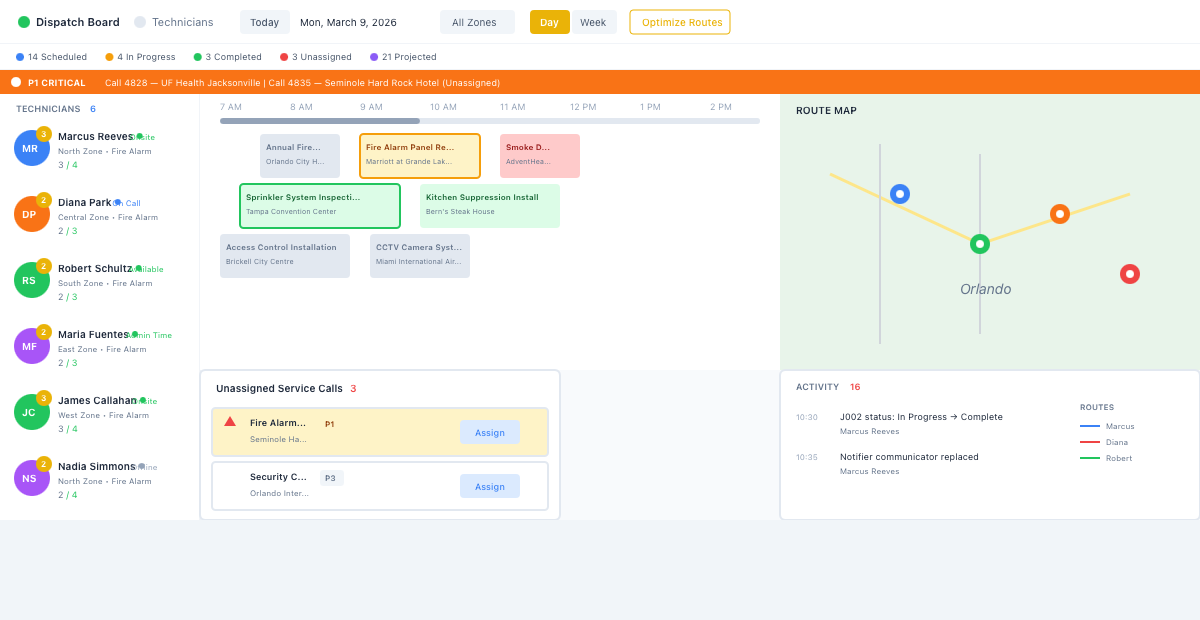Select the red unassigned pin on the route map
Image resolution: width=1200 pixels, height=620 pixels.
pyautogui.click(x=1130, y=273)
